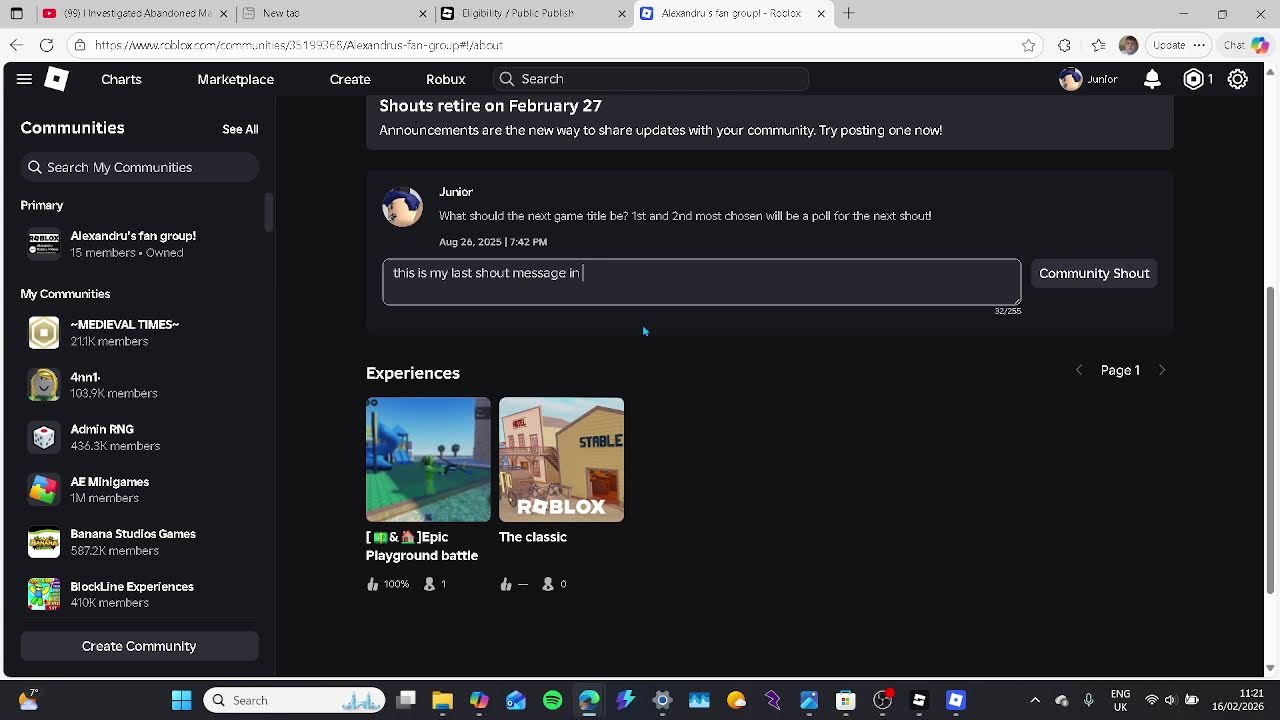Reload the page with the refresh icon

[x=46, y=45]
